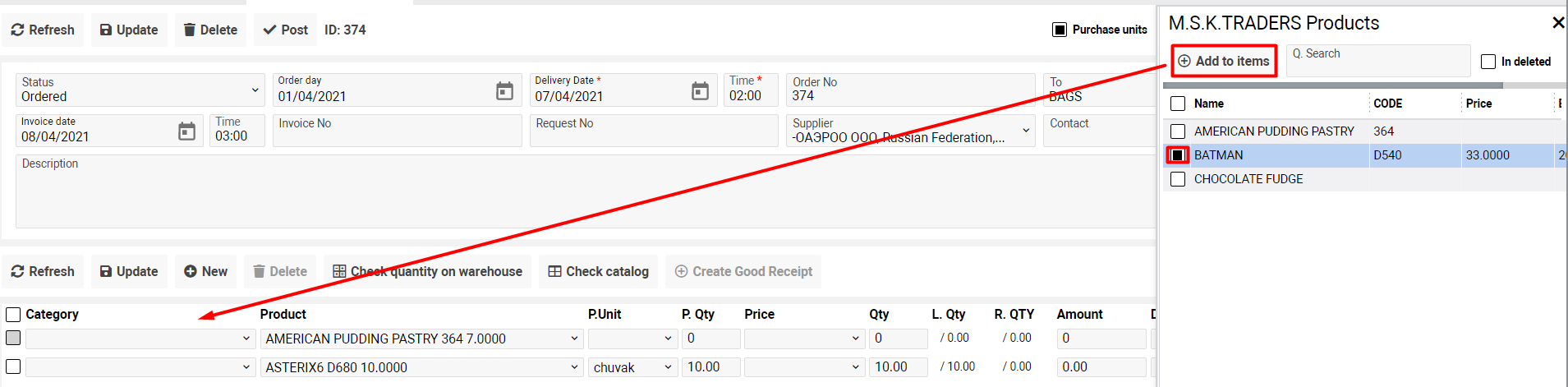Click the top Delete button

click(x=210, y=30)
